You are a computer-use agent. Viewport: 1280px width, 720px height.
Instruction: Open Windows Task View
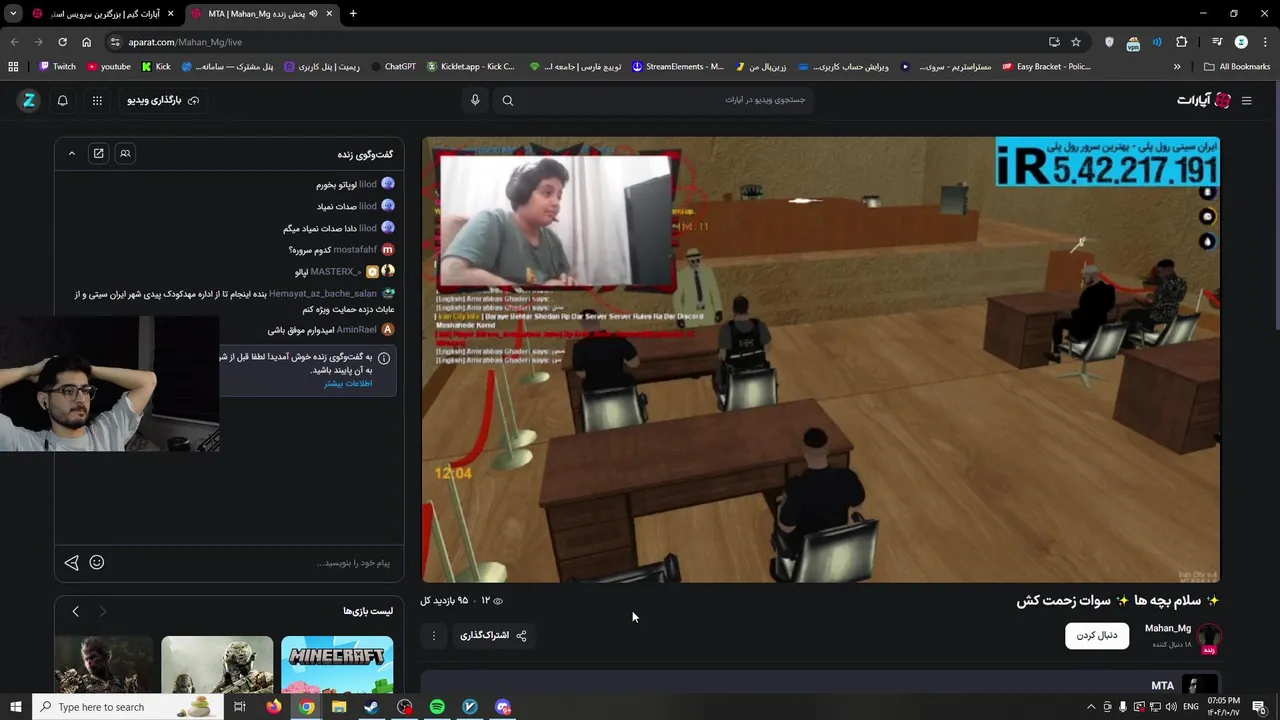click(x=240, y=707)
